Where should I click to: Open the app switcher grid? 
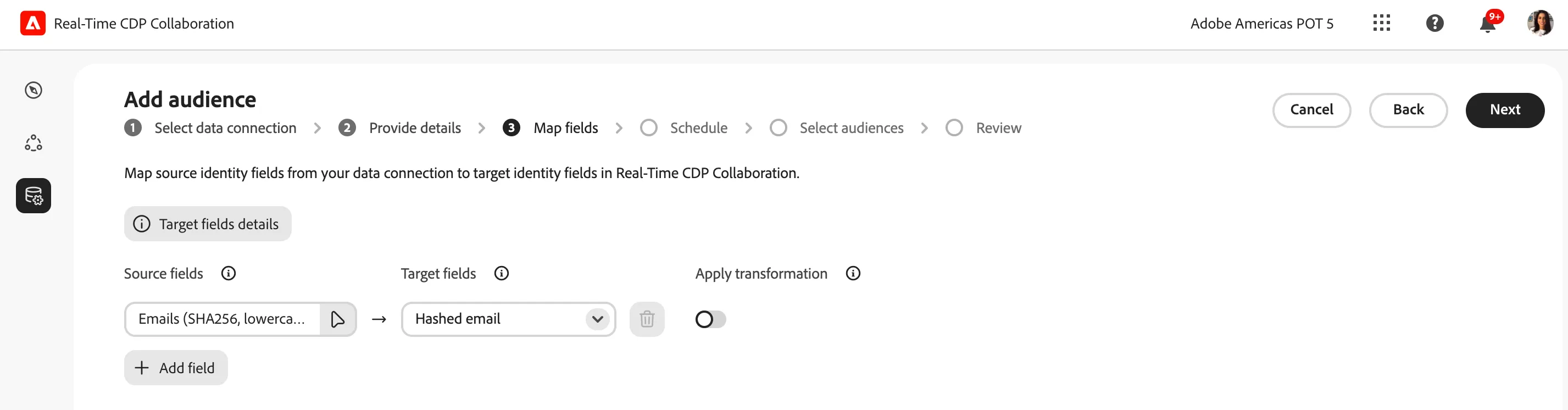pos(1381,23)
